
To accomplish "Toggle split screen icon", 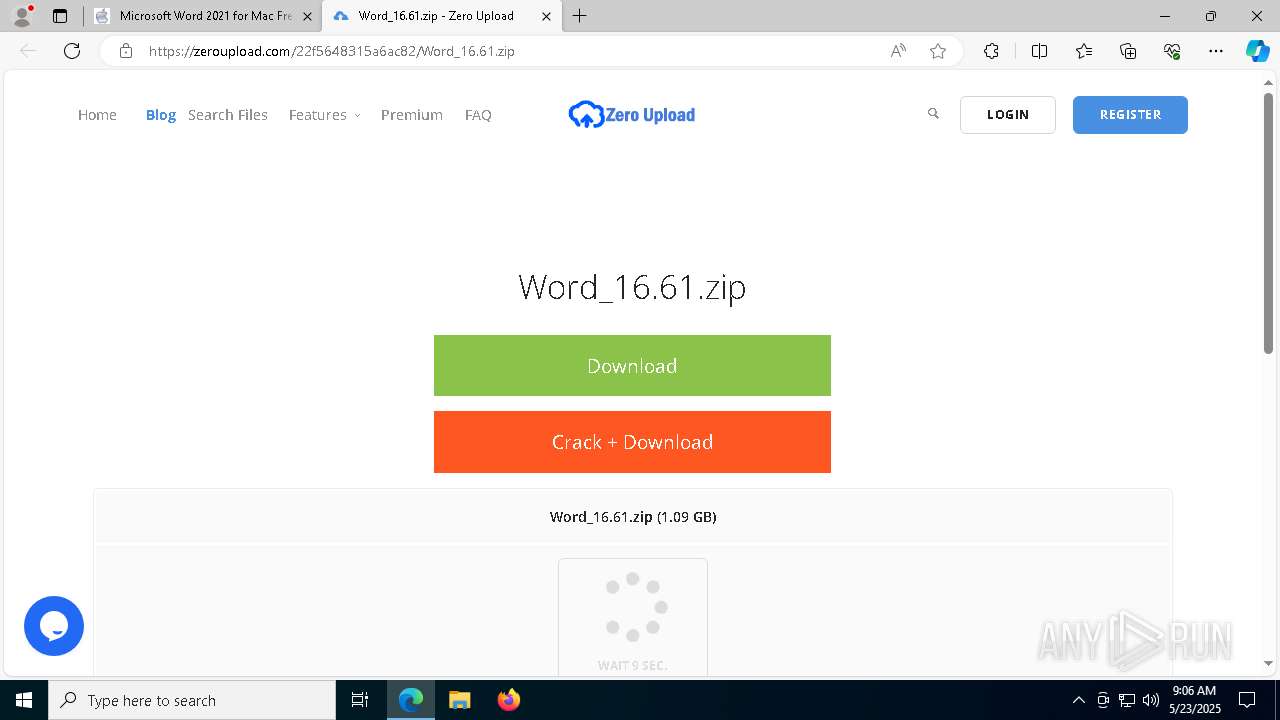I will coord(1039,51).
